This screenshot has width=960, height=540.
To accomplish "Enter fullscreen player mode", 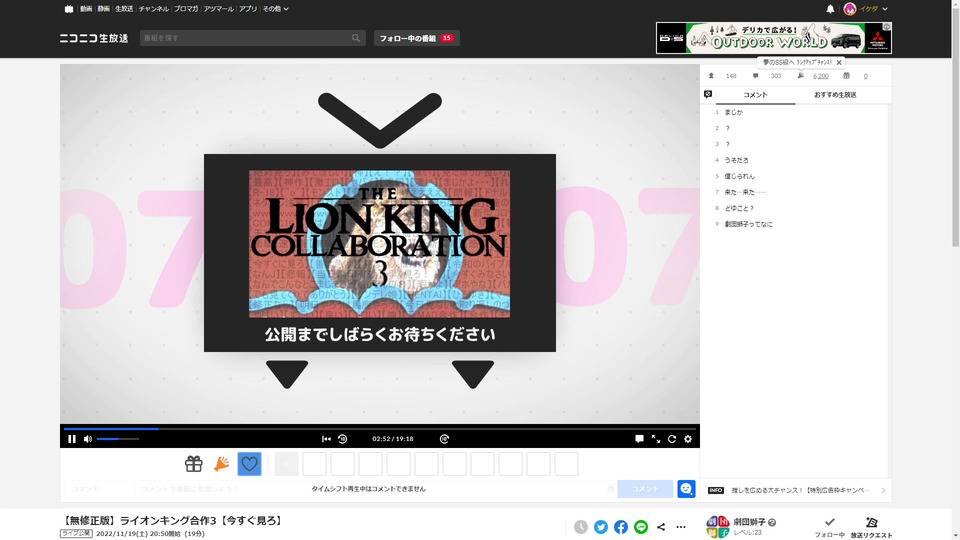I will click(656, 439).
